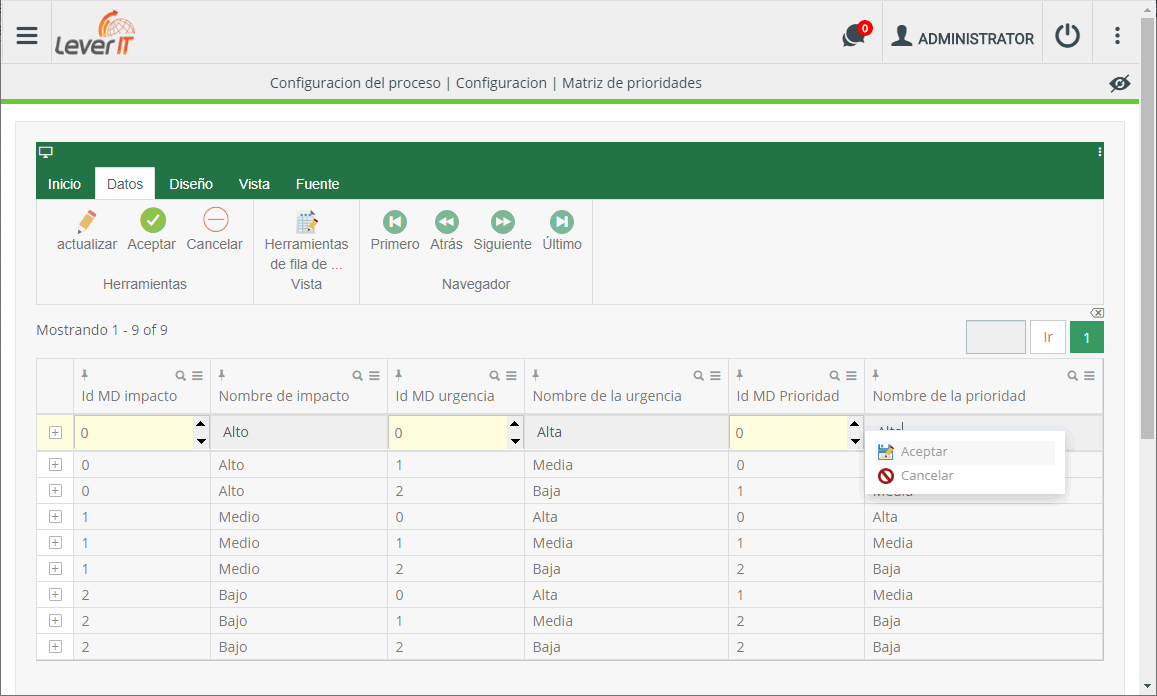Click the power logout icon
Screen dimensions: 1157x696
point(1067,35)
